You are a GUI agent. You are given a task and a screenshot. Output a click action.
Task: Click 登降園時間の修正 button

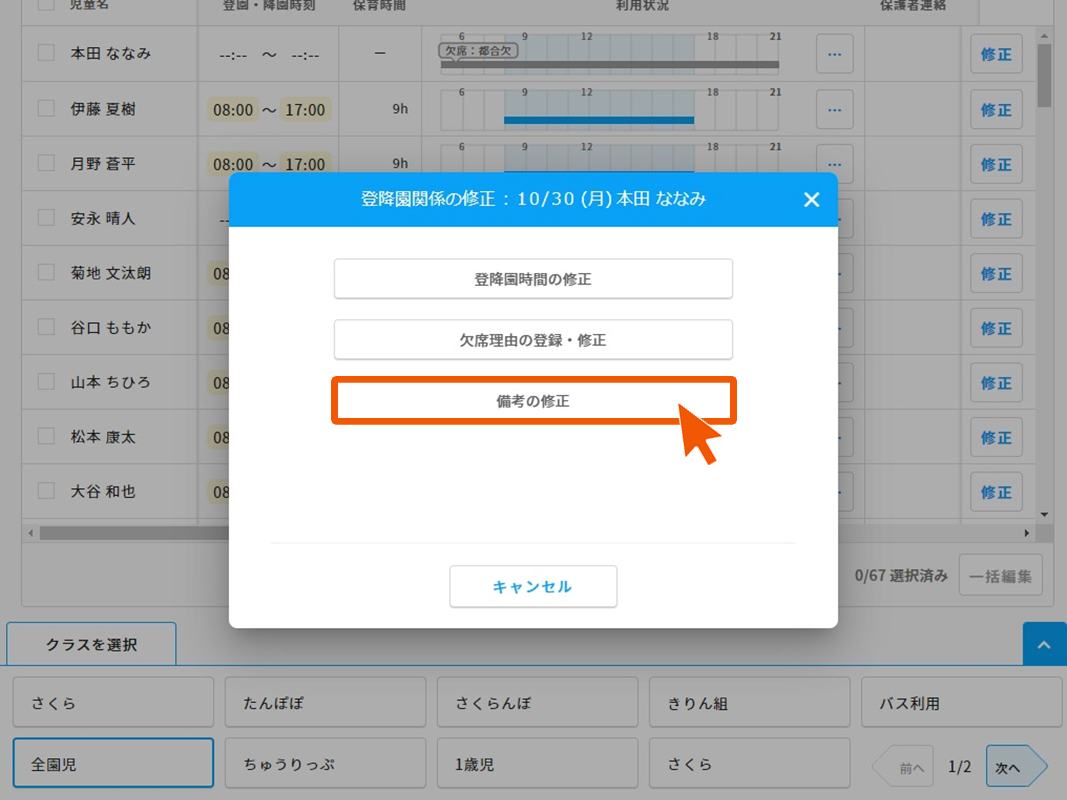pos(533,279)
